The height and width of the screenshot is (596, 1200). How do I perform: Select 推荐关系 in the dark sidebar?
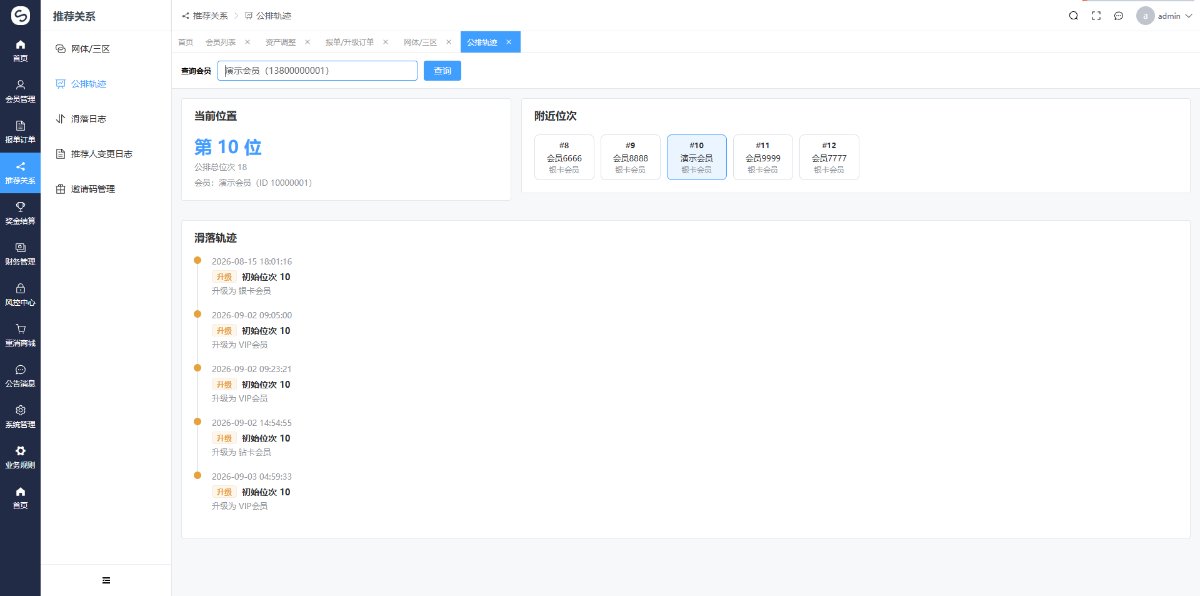(20, 173)
